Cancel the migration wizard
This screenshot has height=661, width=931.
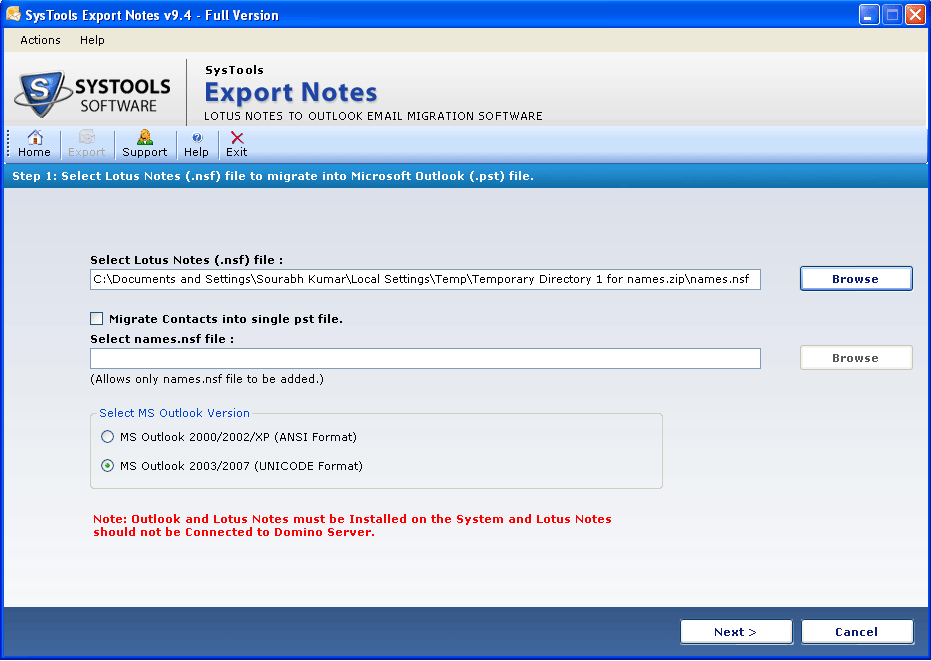(857, 632)
